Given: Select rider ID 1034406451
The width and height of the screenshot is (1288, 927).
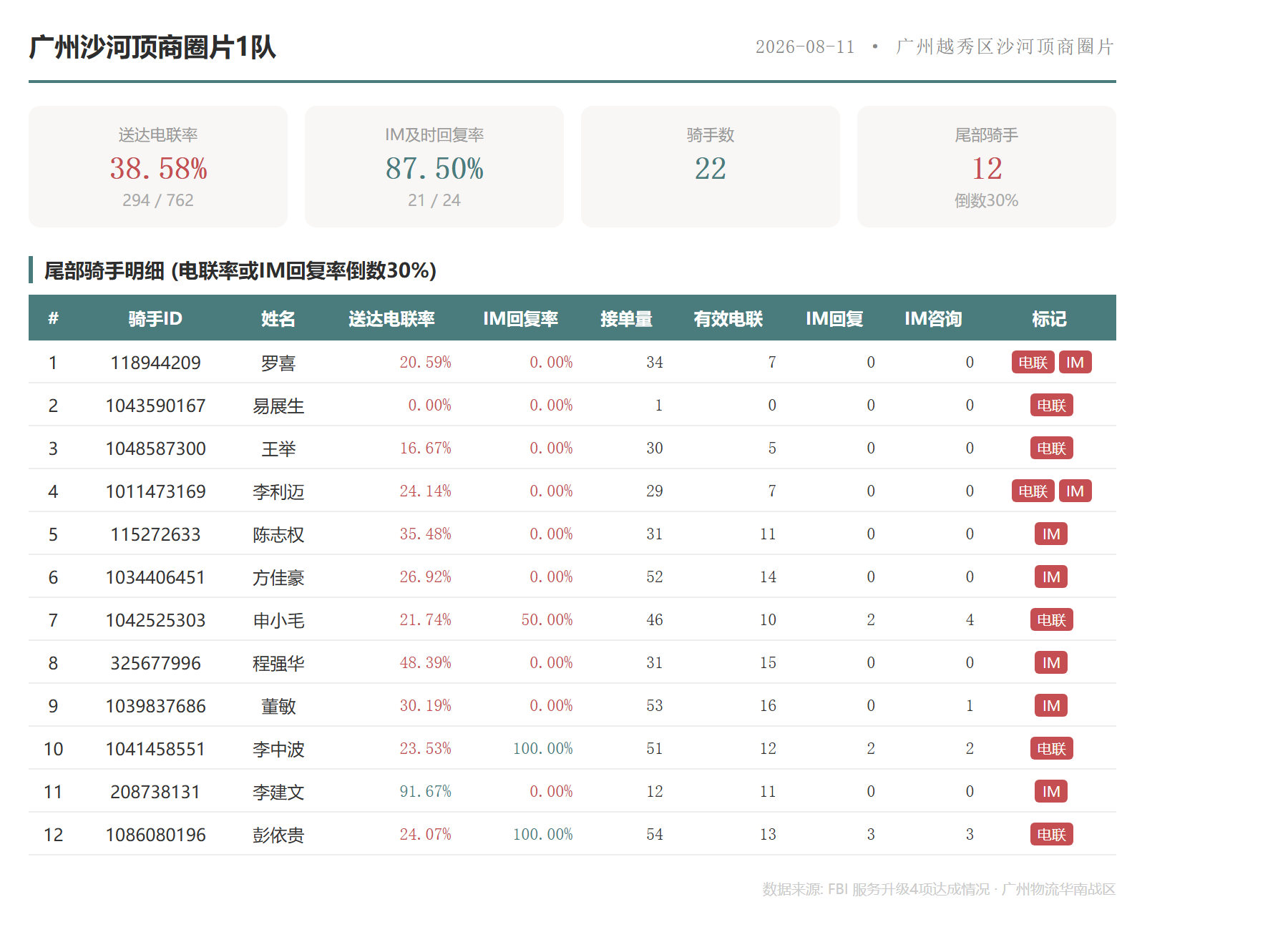Looking at the screenshot, I should [x=155, y=577].
